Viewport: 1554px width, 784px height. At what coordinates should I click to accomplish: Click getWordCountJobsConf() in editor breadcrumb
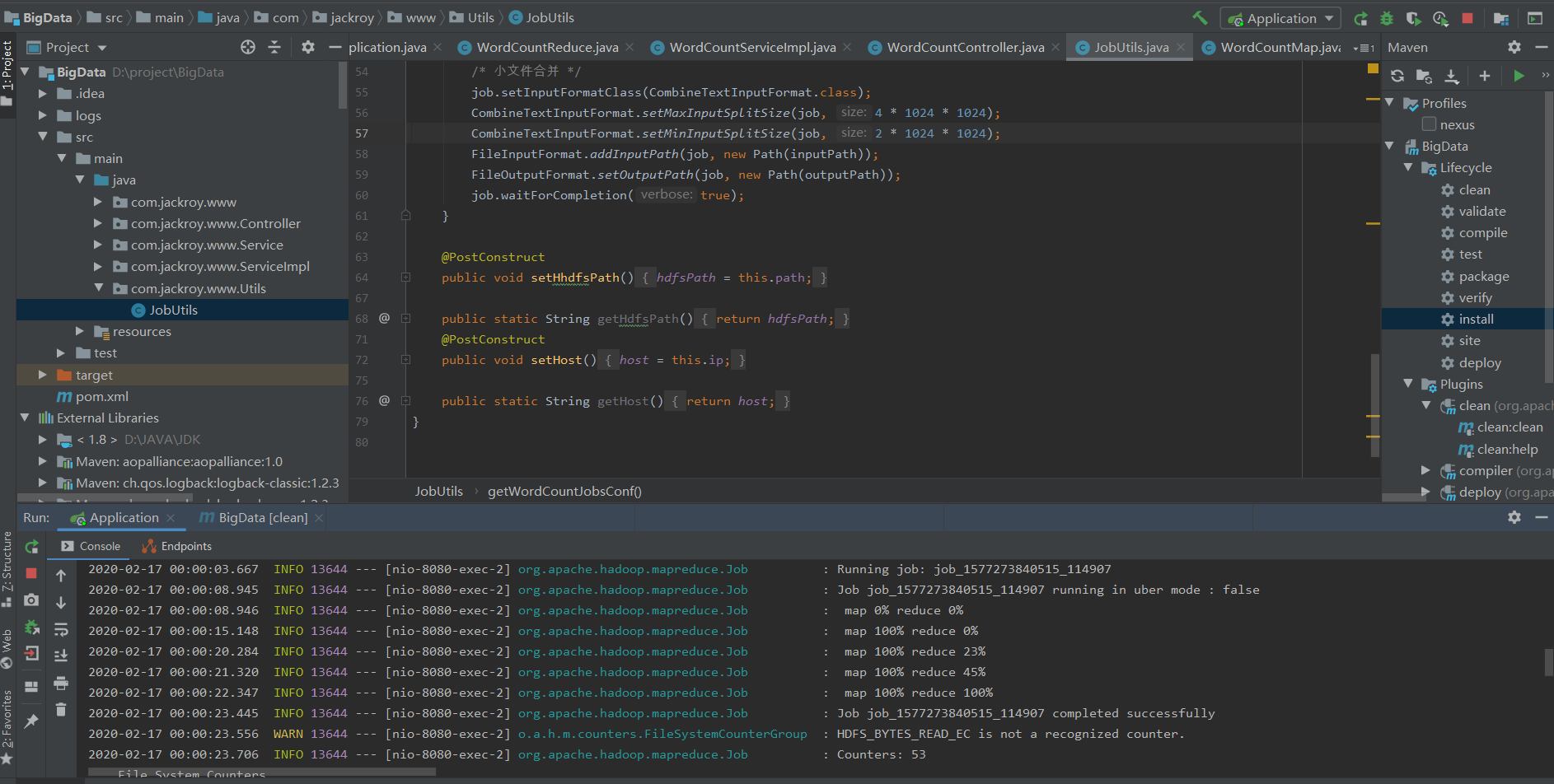click(564, 491)
